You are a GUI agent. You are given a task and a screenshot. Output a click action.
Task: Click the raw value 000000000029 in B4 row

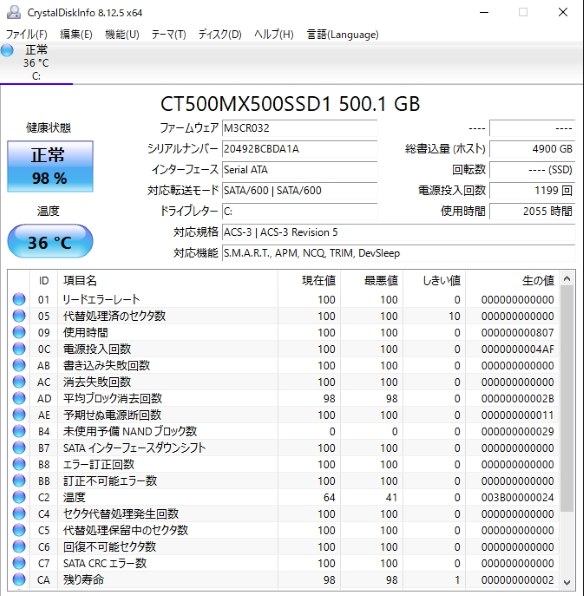(x=517, y=431)
